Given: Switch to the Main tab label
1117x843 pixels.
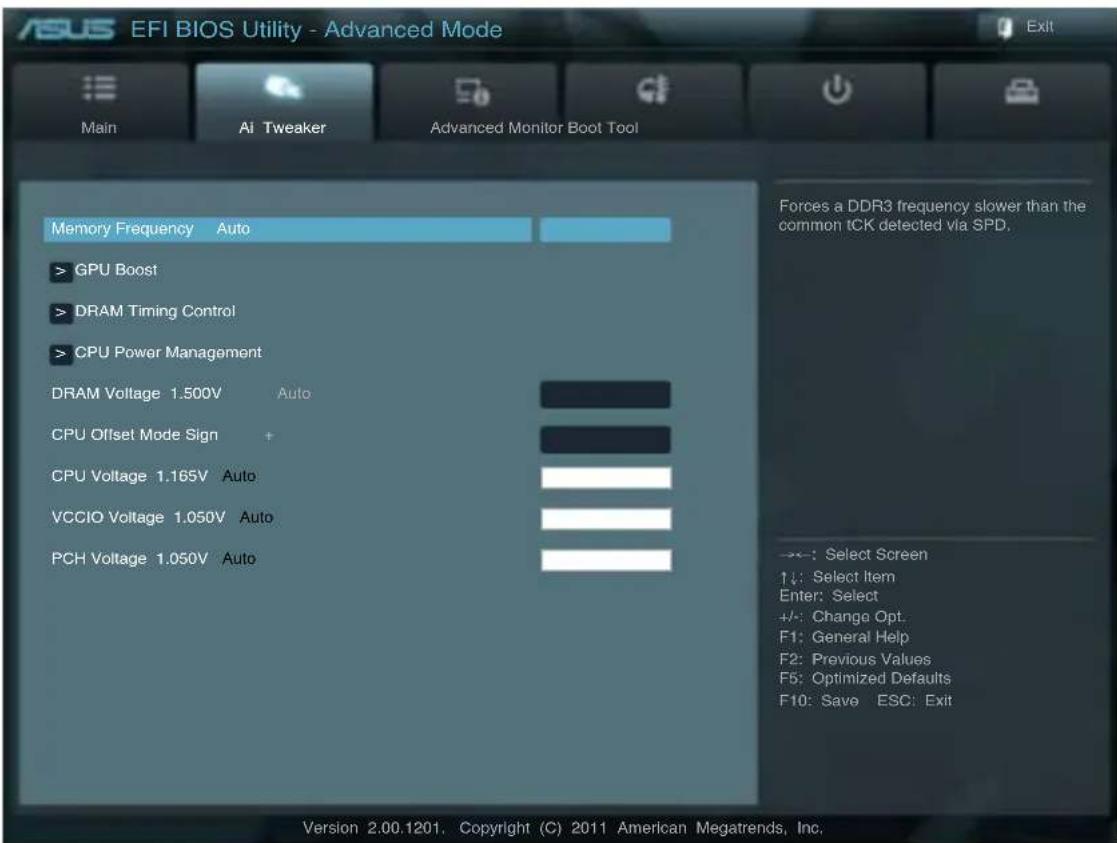Looking at the screenshot, I should (x=99, y=128).
